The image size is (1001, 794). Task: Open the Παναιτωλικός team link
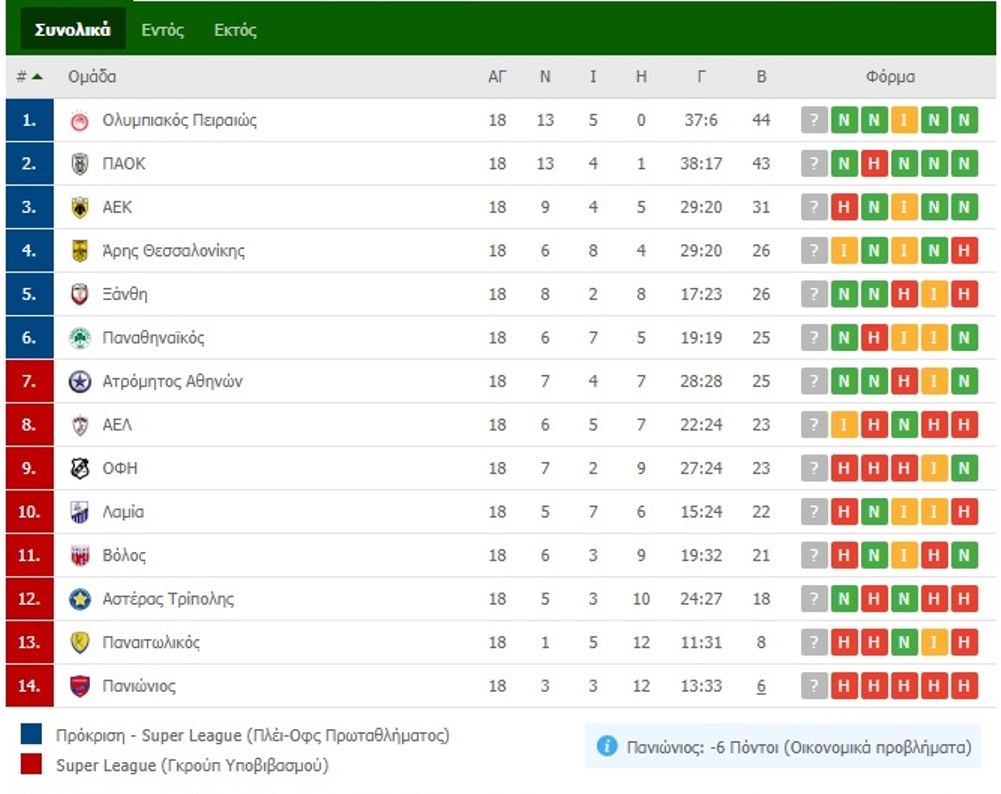click(x=151, y=643)
